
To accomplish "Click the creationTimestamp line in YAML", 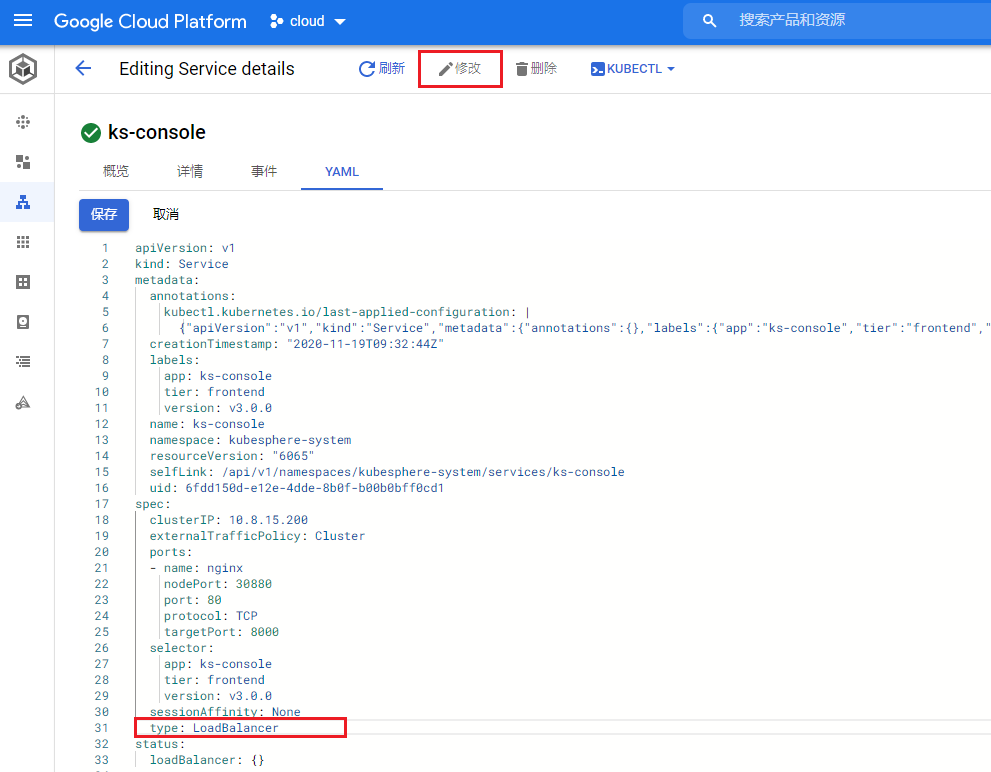I will [x=296, y=344].
